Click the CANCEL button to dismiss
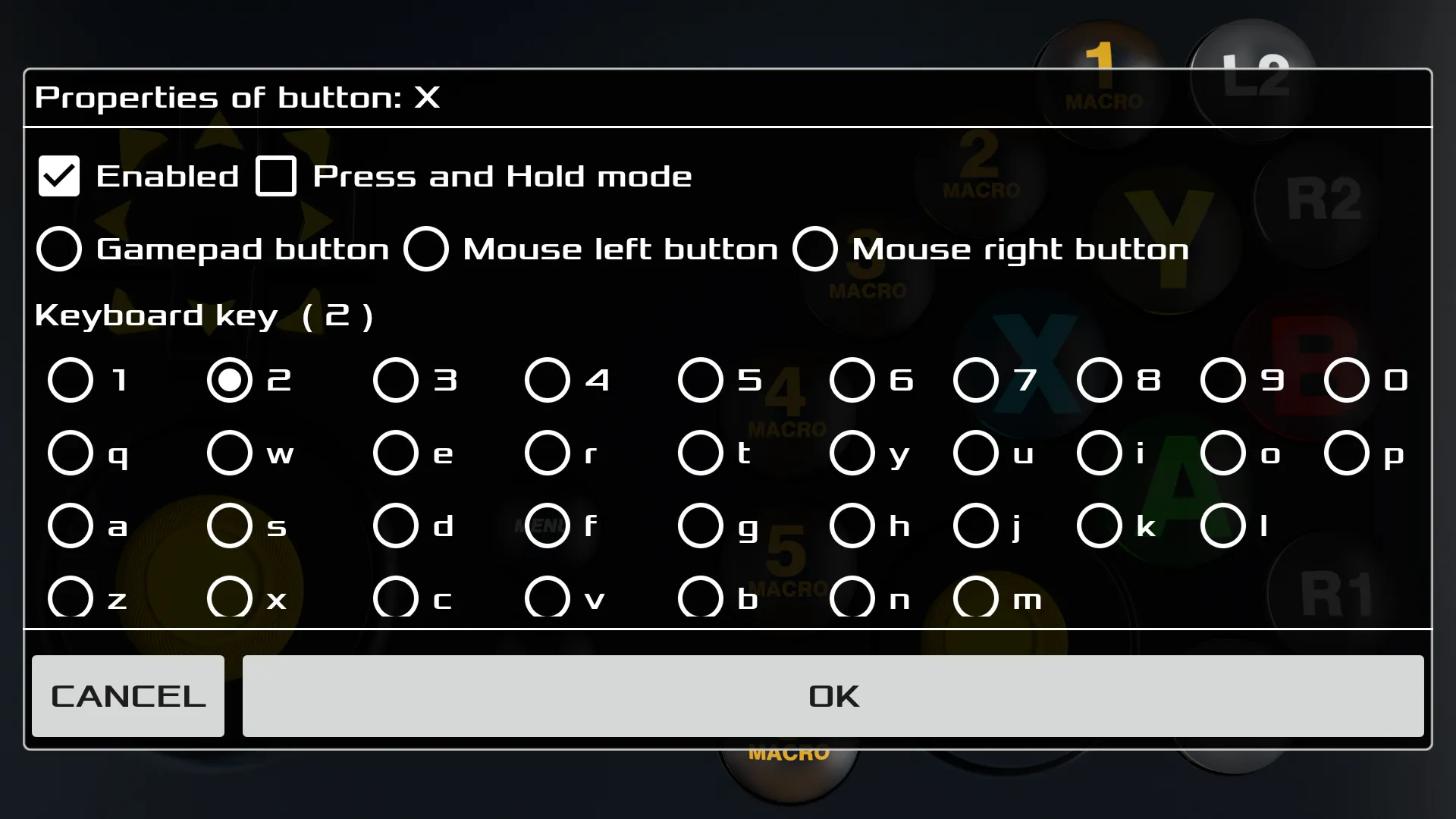 coord(128,696)
